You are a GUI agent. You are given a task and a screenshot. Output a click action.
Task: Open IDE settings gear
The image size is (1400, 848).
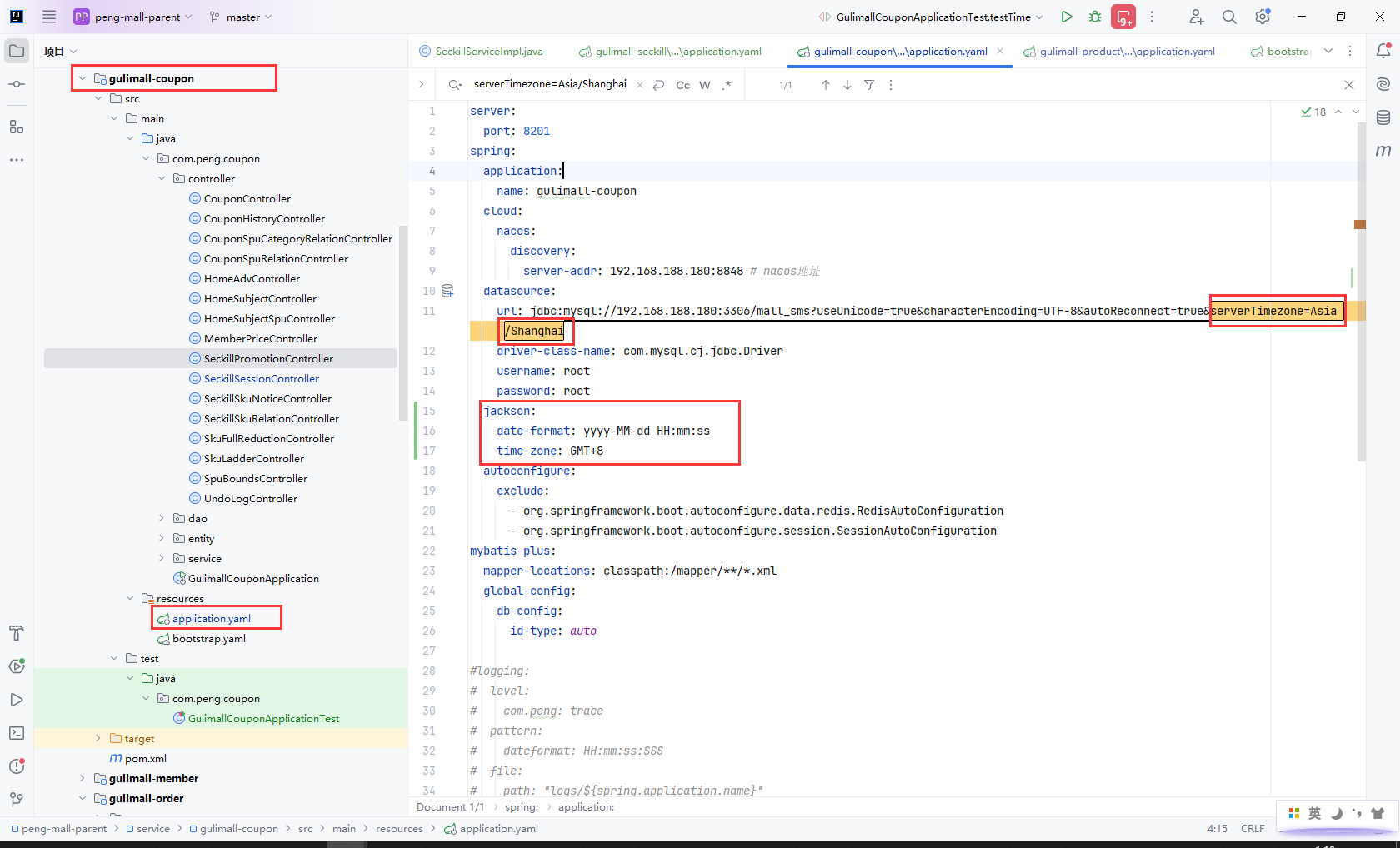[1262, 17]
